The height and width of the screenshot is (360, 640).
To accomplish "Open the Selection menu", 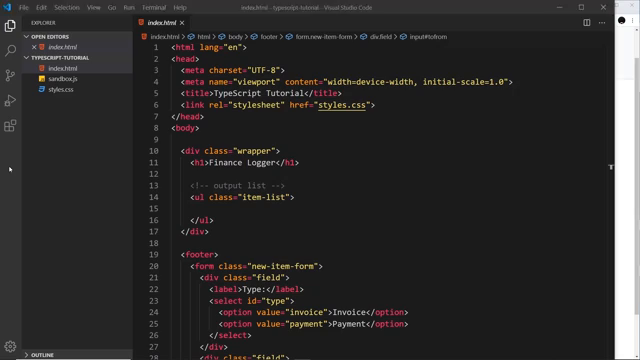I will 67,7.
